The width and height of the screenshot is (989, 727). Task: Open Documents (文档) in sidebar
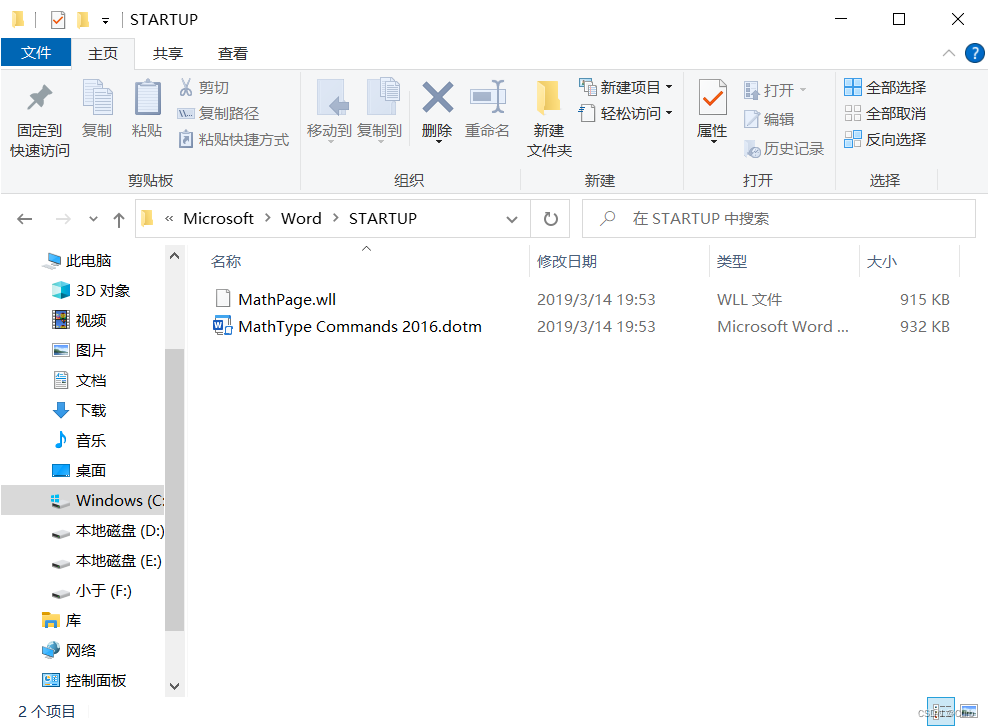[79, 380]
